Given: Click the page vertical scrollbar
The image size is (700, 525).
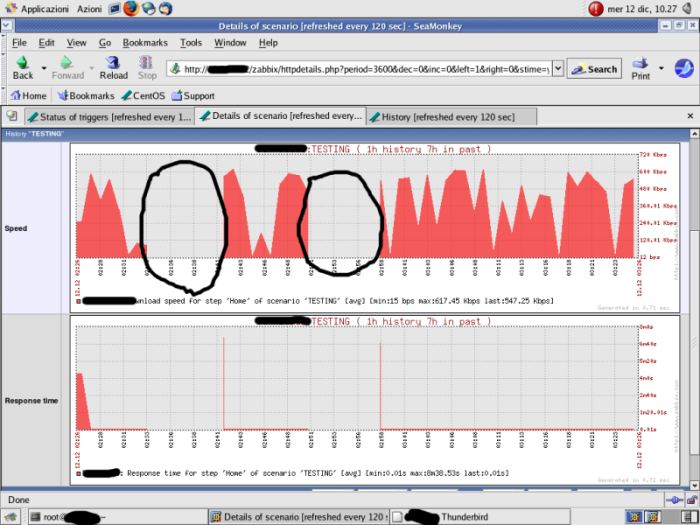Looking at the screenshot, I should coord(694,309).
